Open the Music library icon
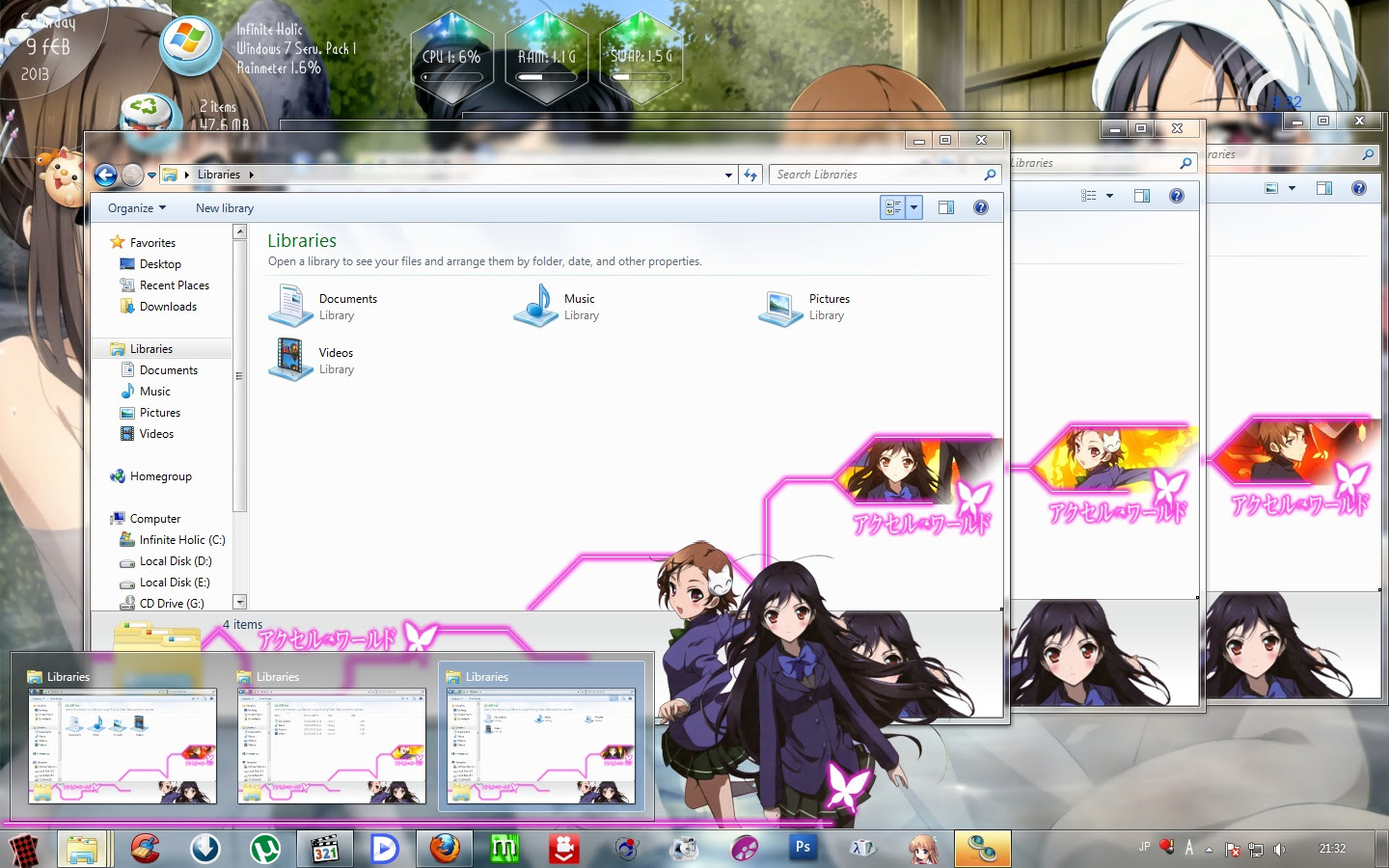This screenshot has width=1389, height=868. 535,306
